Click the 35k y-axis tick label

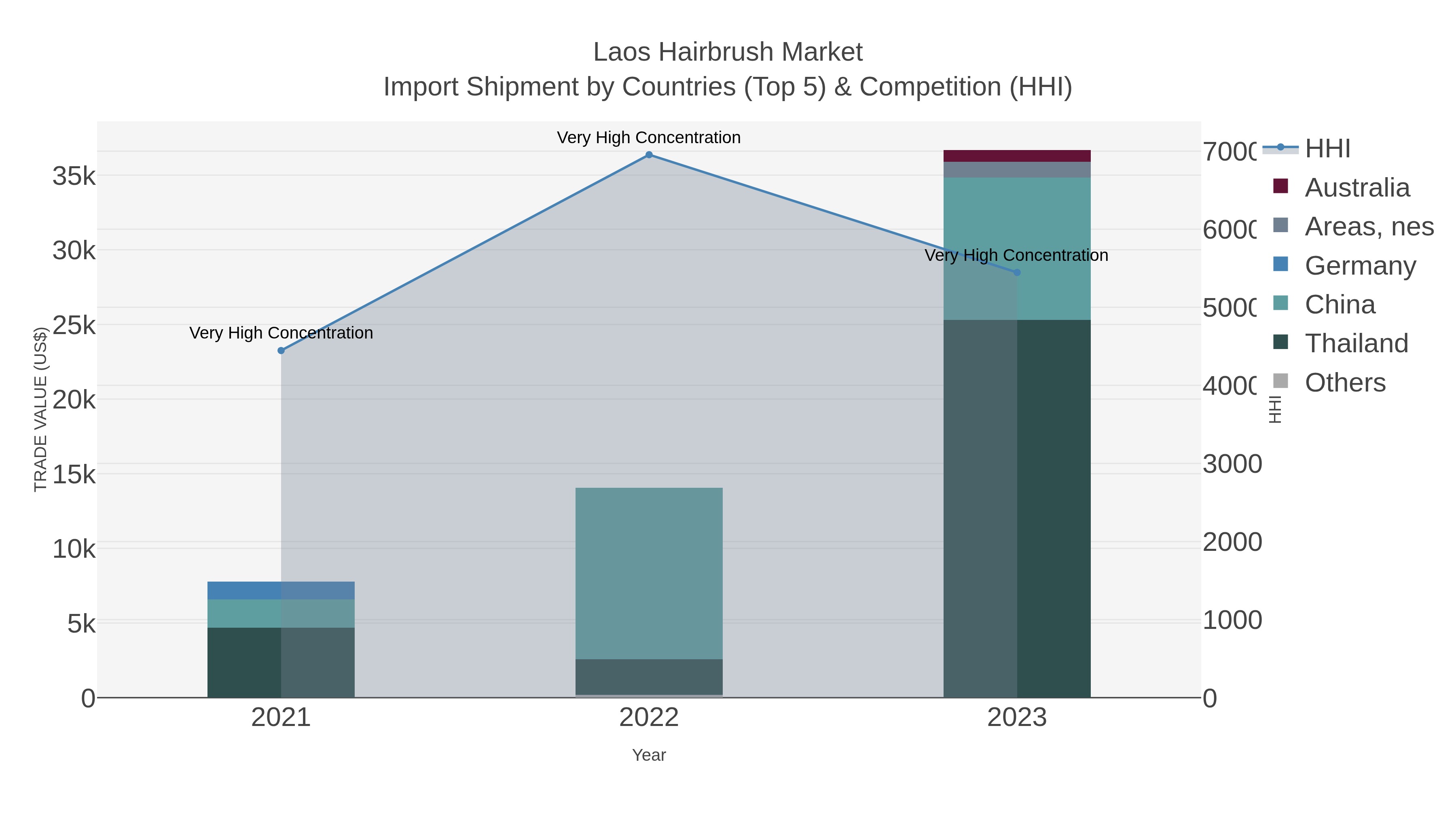(x=74, y=176)
